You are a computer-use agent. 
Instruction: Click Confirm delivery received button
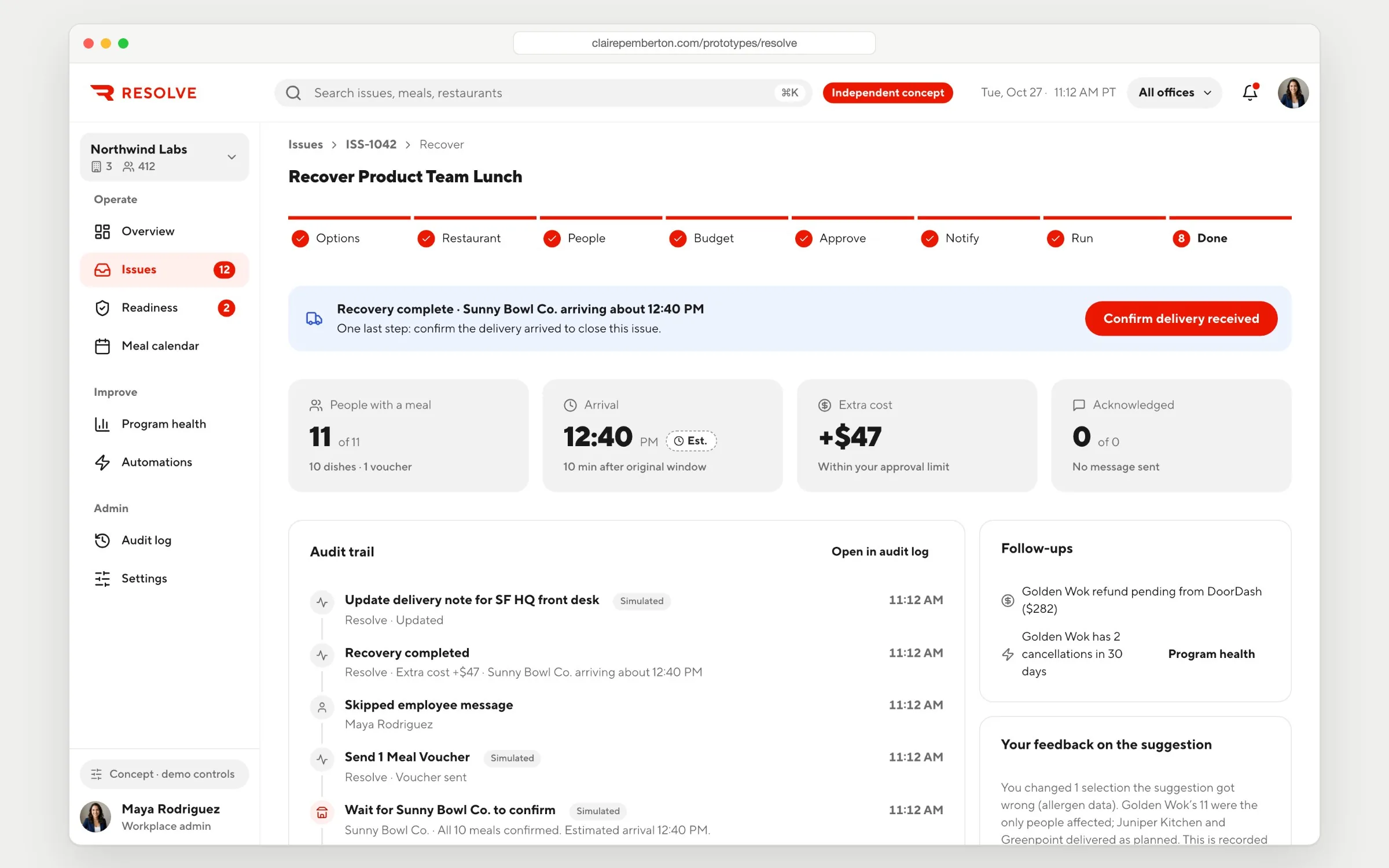(x=1181, y=318)
